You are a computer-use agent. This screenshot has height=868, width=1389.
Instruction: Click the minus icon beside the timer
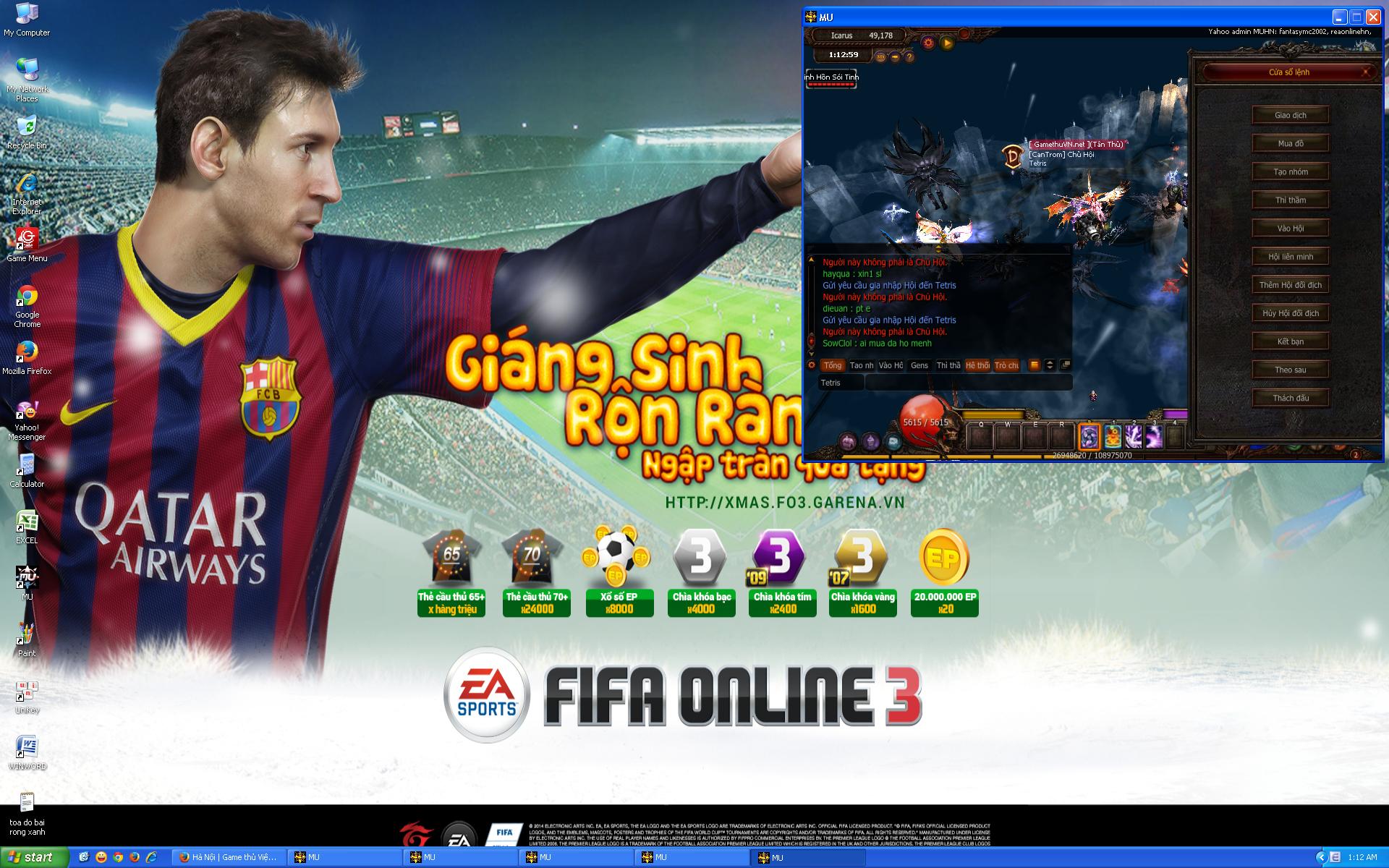click(895, 56)
